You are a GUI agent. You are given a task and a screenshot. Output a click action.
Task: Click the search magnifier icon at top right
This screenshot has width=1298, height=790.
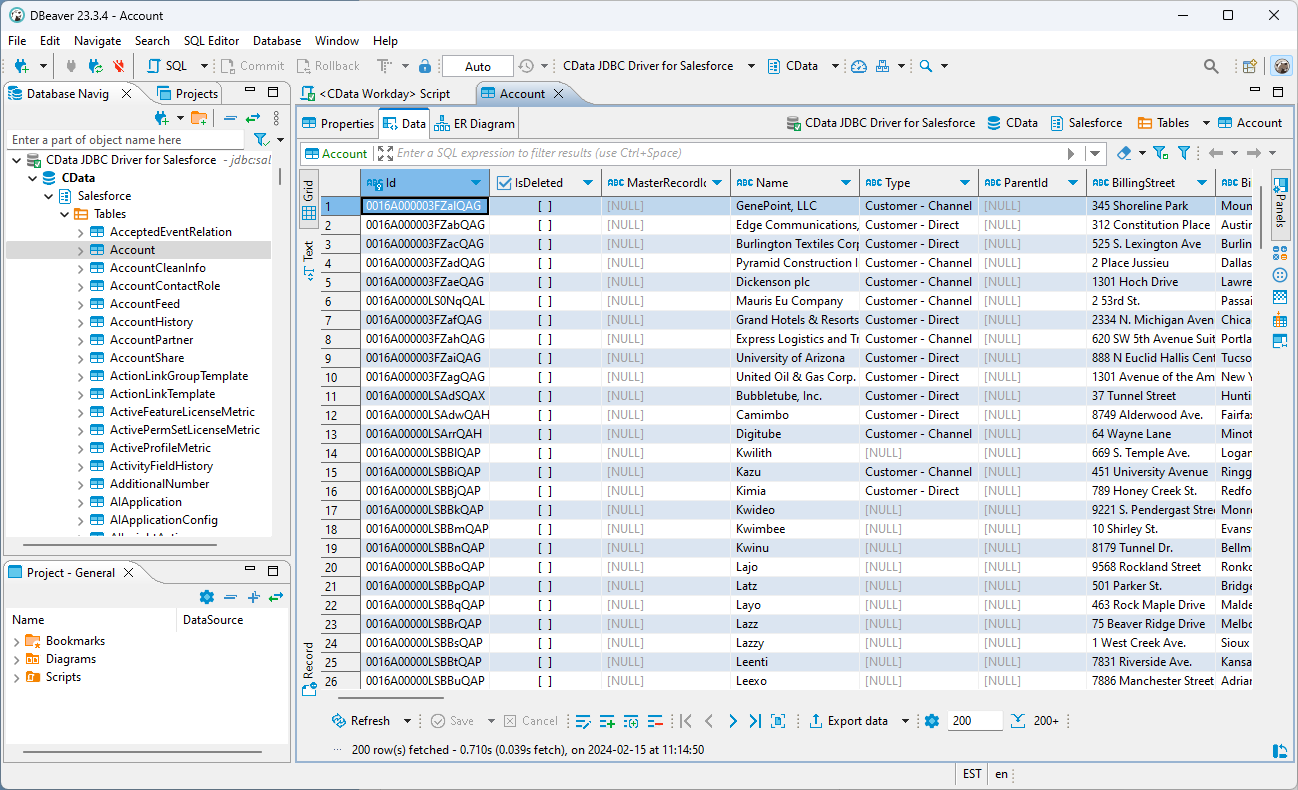point(1211,66)
